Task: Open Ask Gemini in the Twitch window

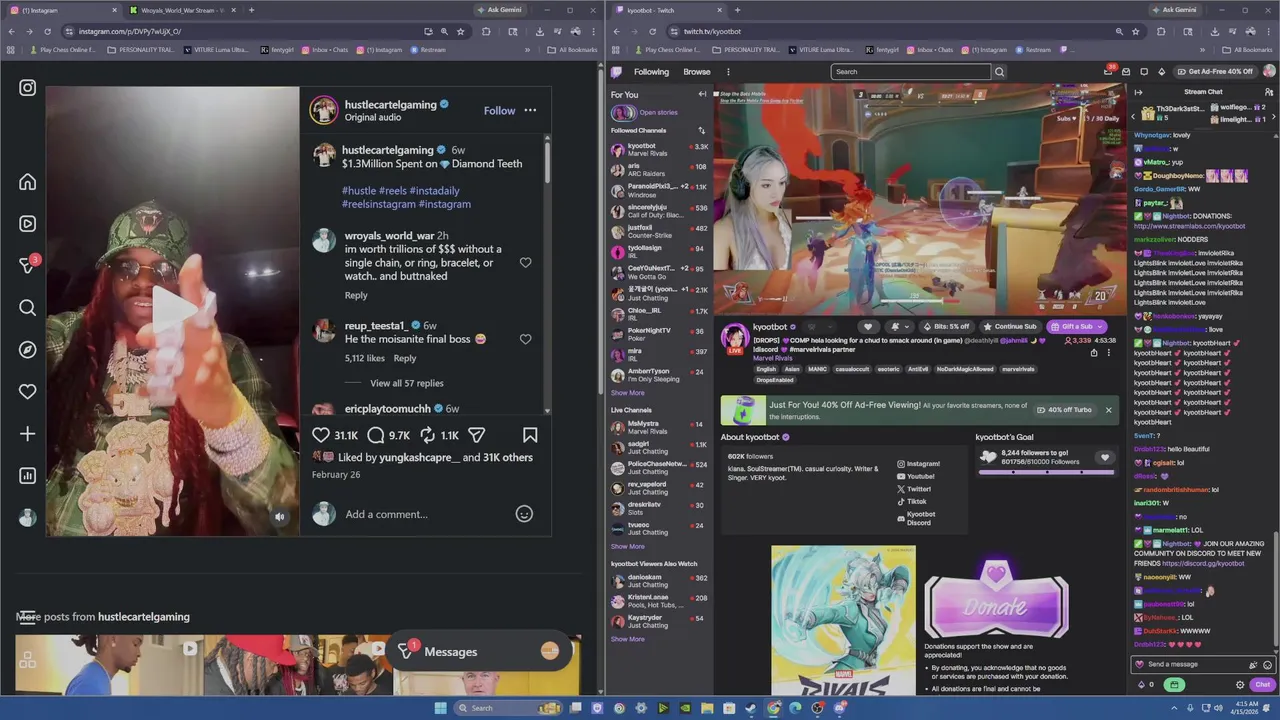Action: click(1173, 10)
